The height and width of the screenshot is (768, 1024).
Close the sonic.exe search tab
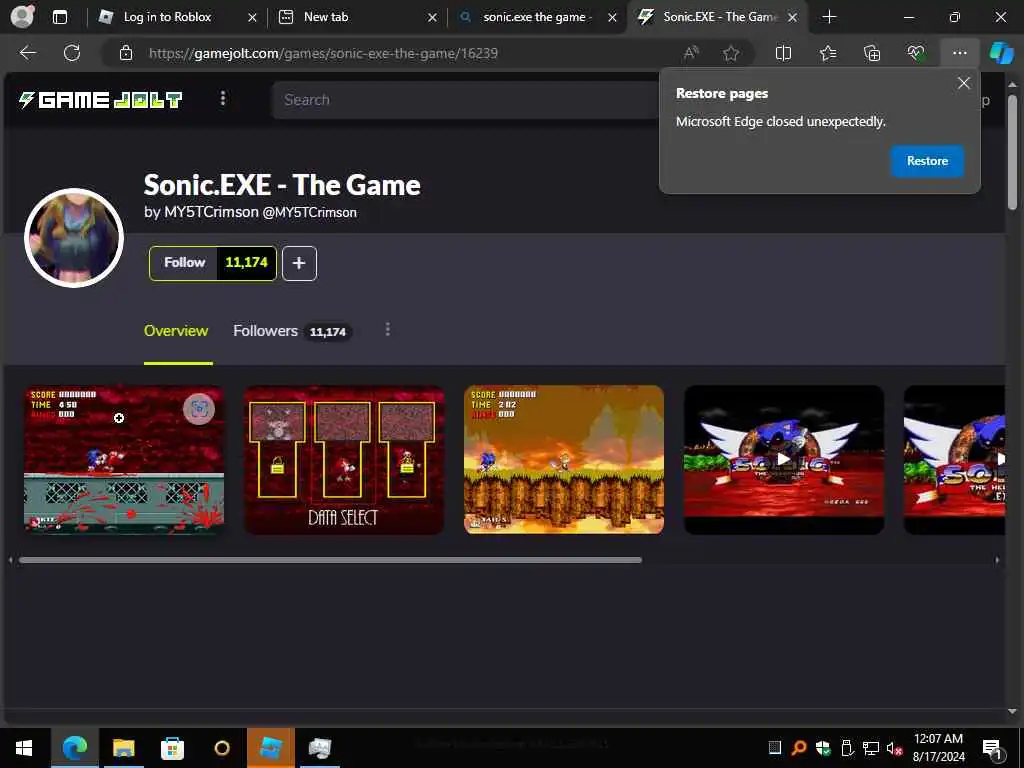(x=612, y=18)
